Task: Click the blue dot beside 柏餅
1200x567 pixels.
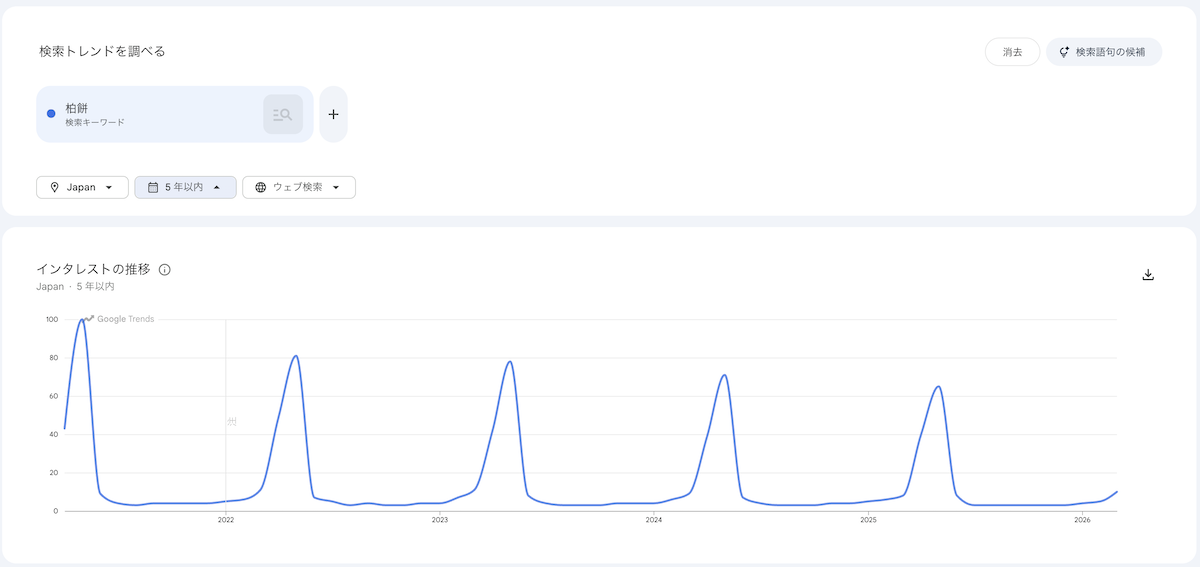Action: (x=51, y=114)
